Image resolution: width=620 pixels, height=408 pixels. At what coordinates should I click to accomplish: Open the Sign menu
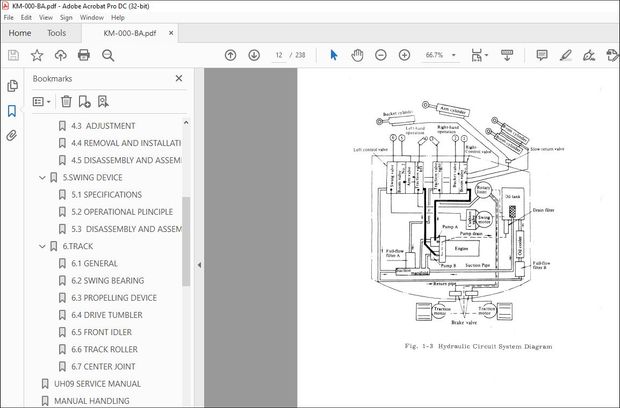click(x=66, y=17)
